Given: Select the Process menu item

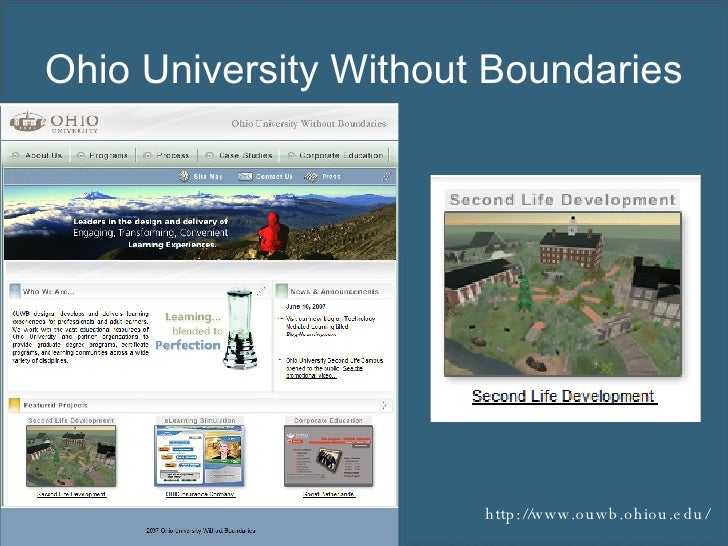Looking at the screenshot, I should point(172,155).
